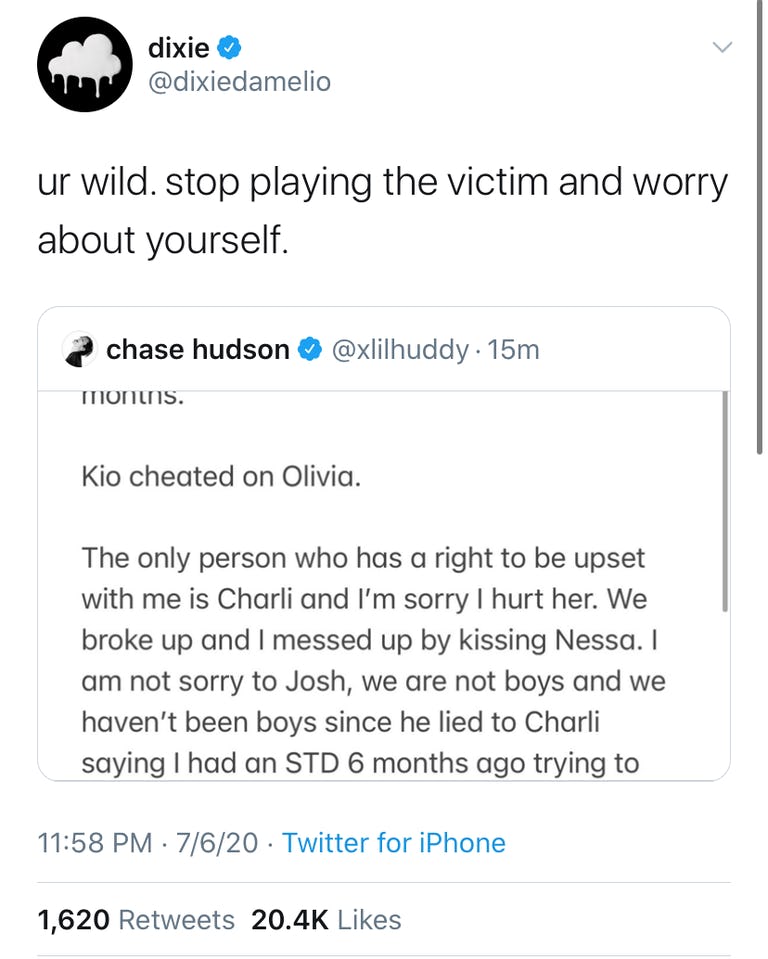The image size is (768, 959).
Task: Open dixie's cloud profile avatar
Action: (84, 64)
